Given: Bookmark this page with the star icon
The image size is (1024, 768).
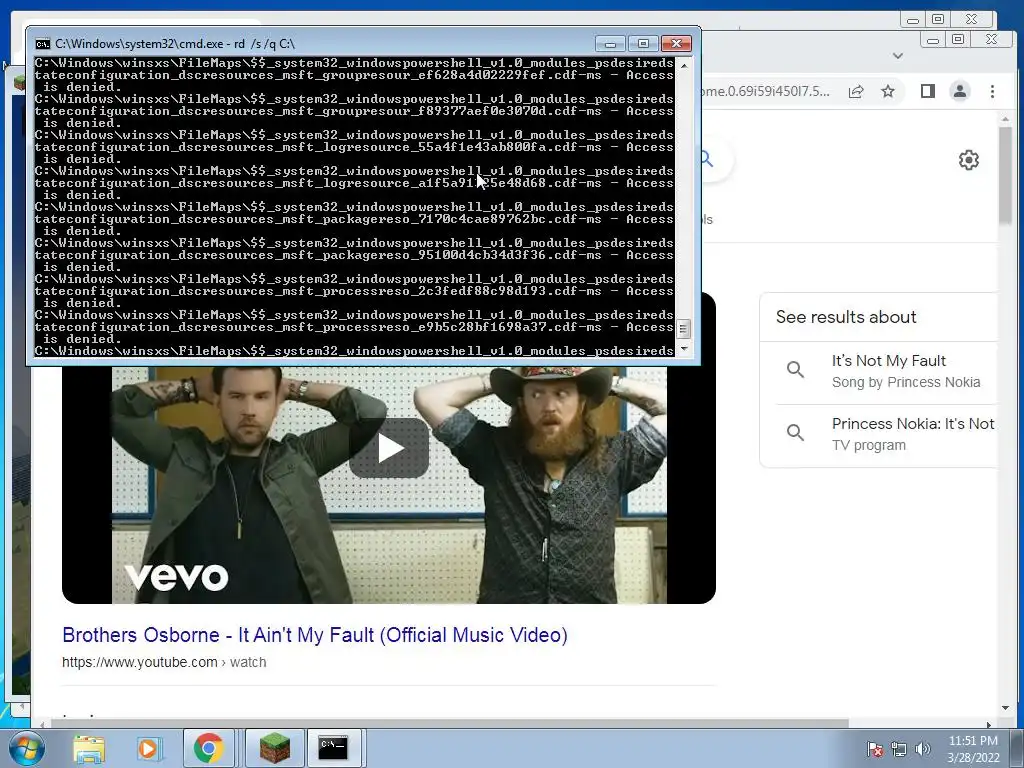Looking at the screenshot, I should click(888, 91).
